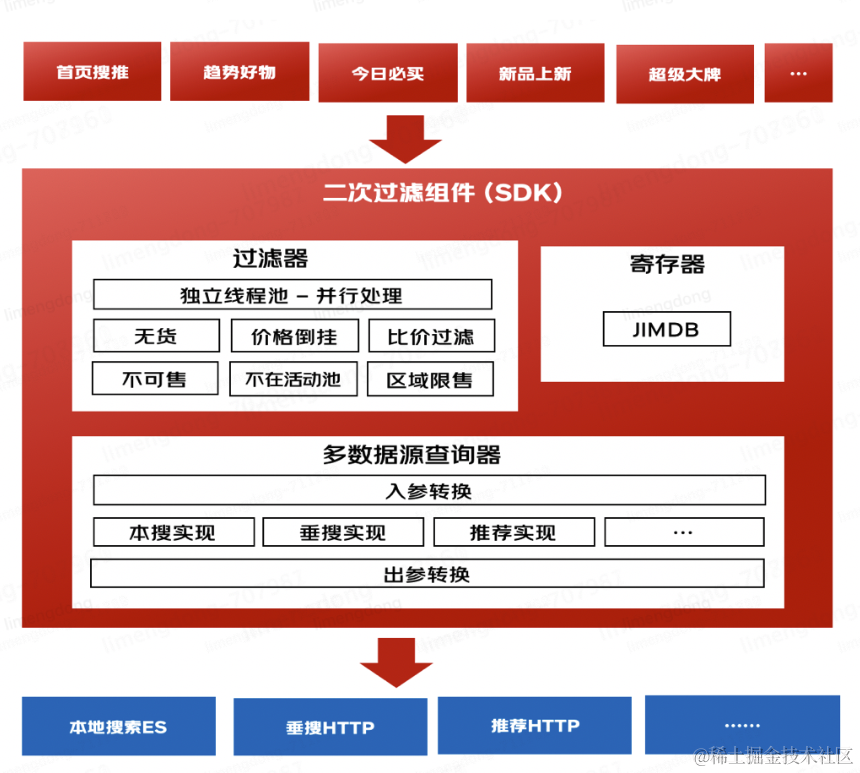The height and width of the screenshot is (773, 860).
Task: Click the 推荐HTTP blue box
Action: click(535, 725)
